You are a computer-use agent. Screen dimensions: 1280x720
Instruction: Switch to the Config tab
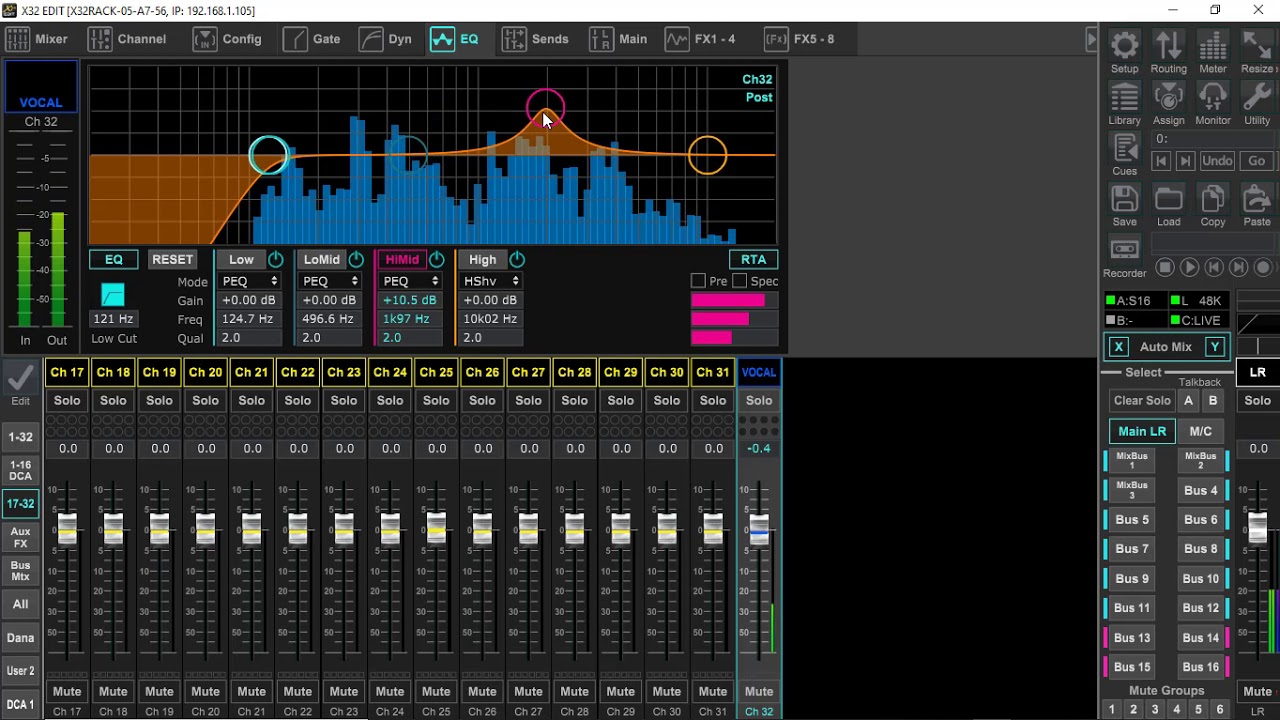click(x=227, y=39)
